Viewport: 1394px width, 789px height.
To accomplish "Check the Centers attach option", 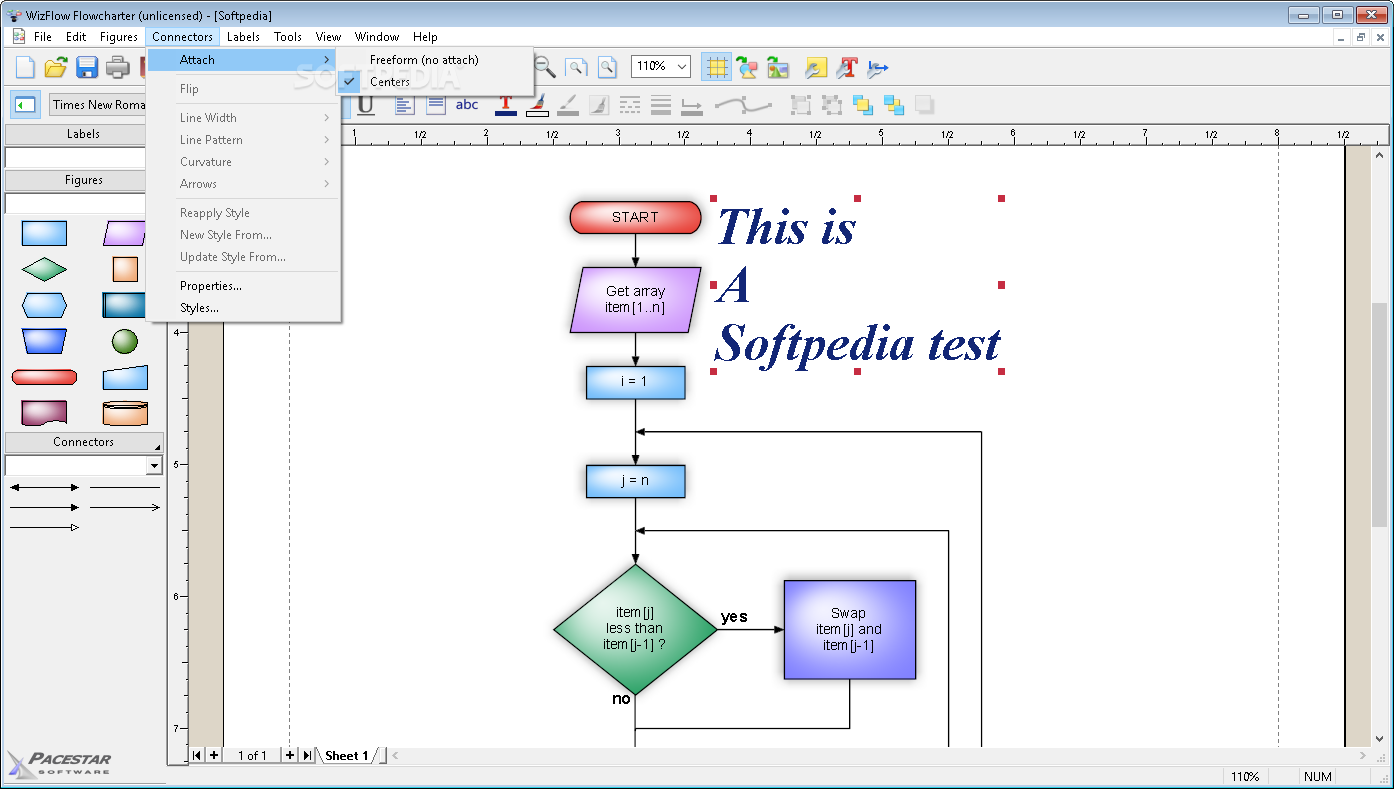I will tap(434, 82).
